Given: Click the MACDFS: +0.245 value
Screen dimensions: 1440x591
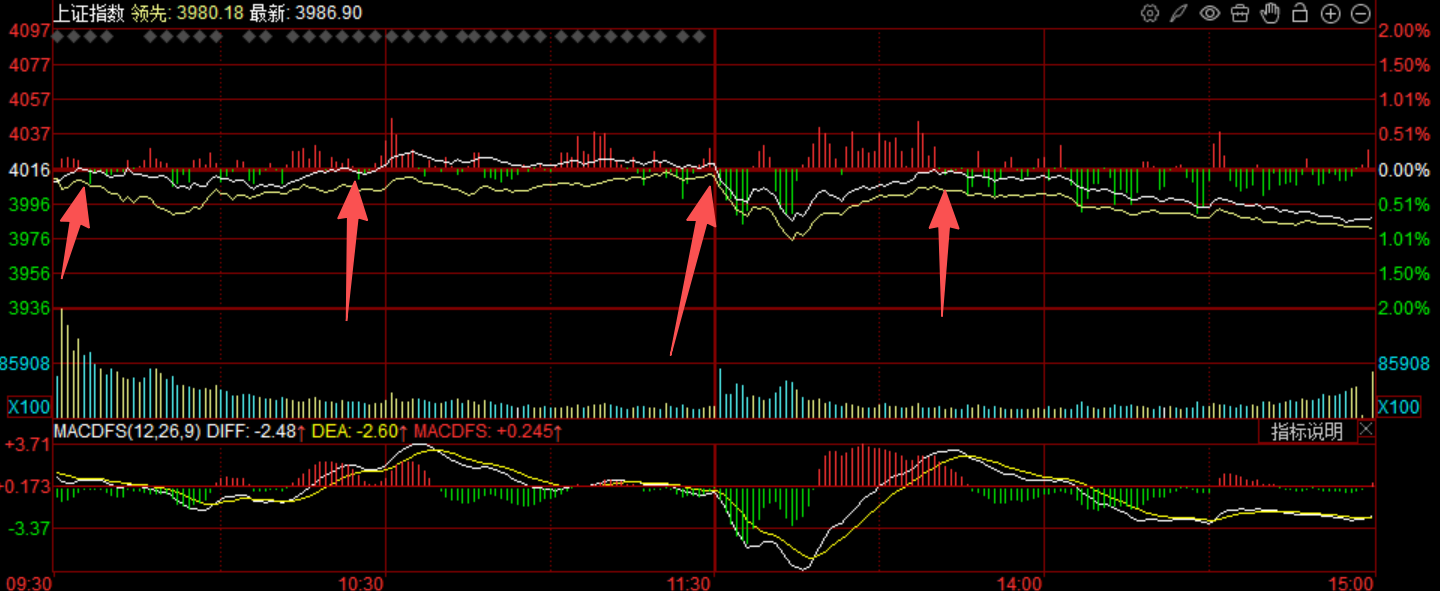Looking at the screenshot, I should [488, 431].
